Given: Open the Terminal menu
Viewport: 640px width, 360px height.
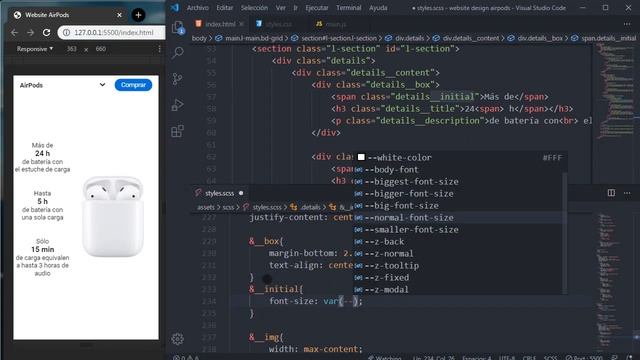Looking at the screenshot, I should (x=349, y=8).
